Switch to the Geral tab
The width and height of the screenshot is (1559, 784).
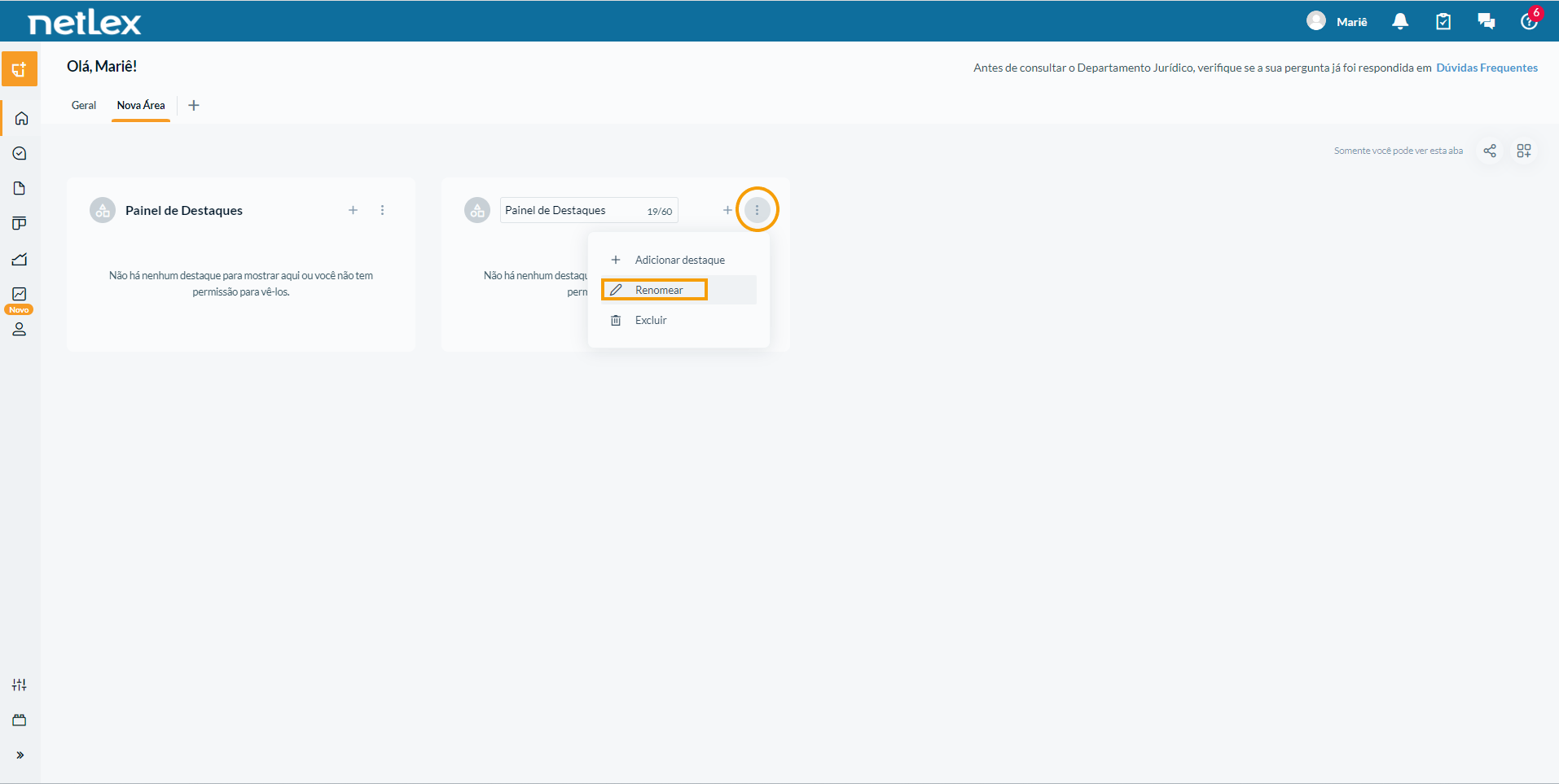coord(84,105)
